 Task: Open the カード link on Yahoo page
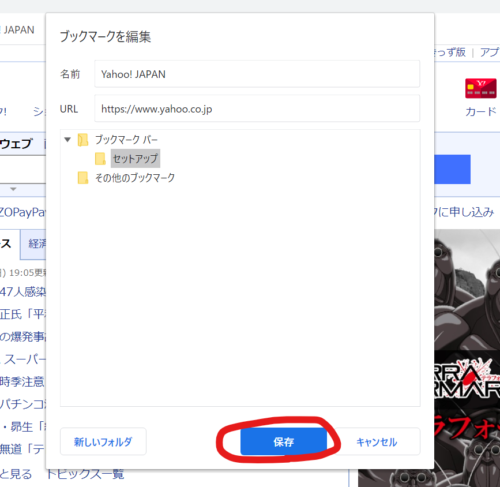pos(481,112)
